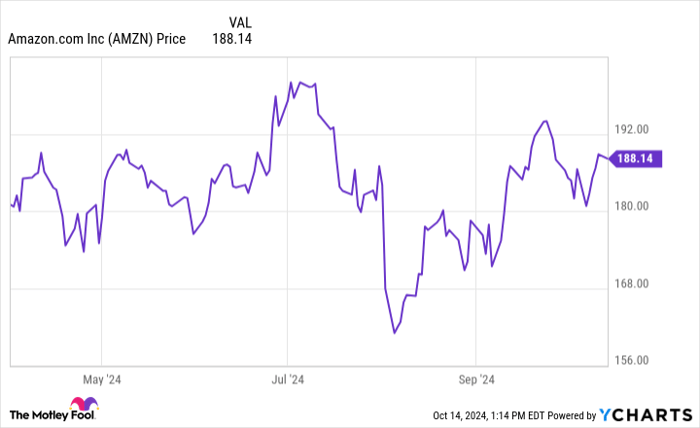Click the 168.00 y-axis label
Viewport: 700px width, 428px height.
point(632,284)
